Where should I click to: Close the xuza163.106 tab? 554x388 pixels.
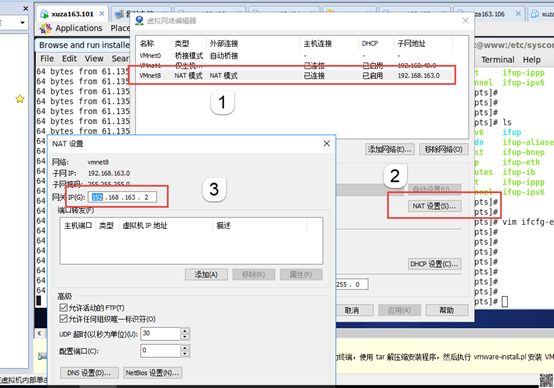[518, 13]
